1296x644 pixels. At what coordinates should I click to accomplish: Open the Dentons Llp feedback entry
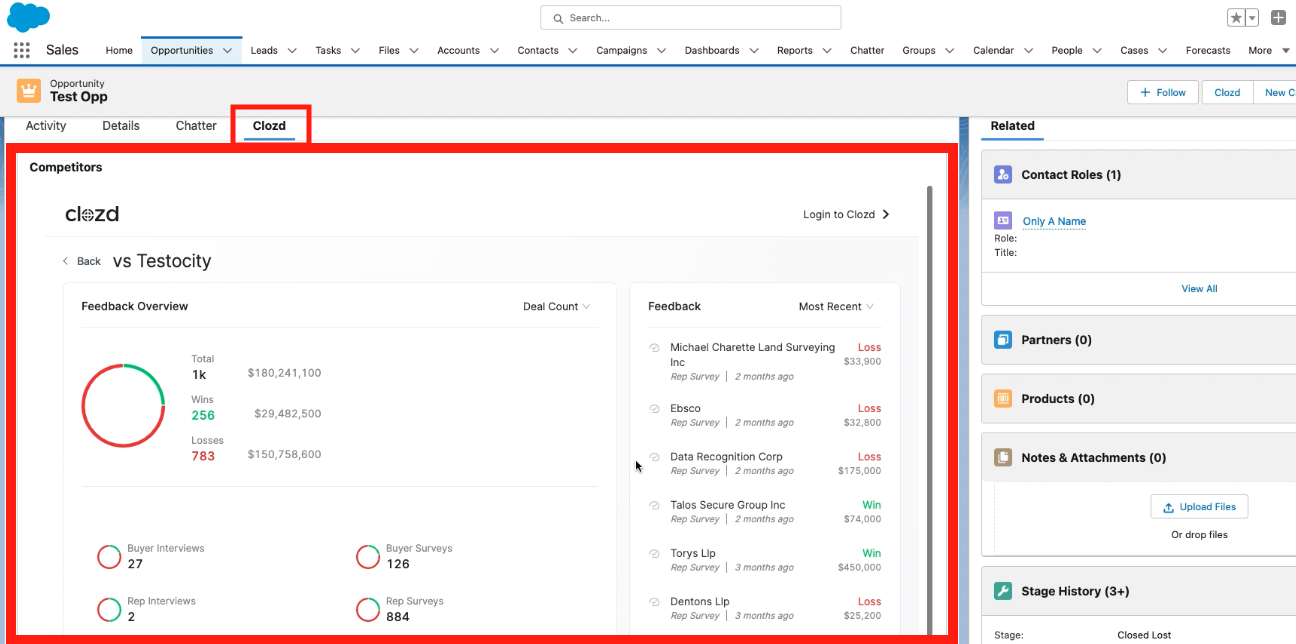point(700,602)
